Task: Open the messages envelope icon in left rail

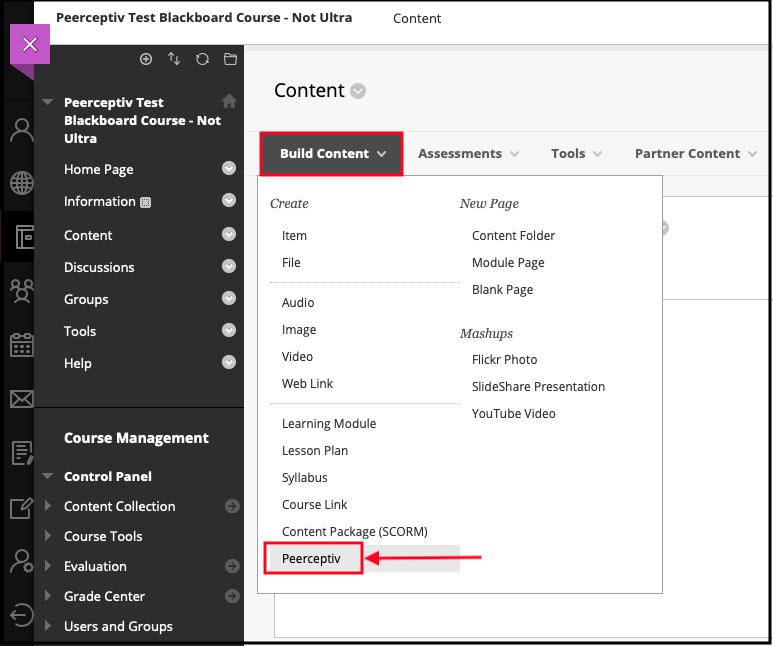Action: pyautogui.click(x=21, y=400)
